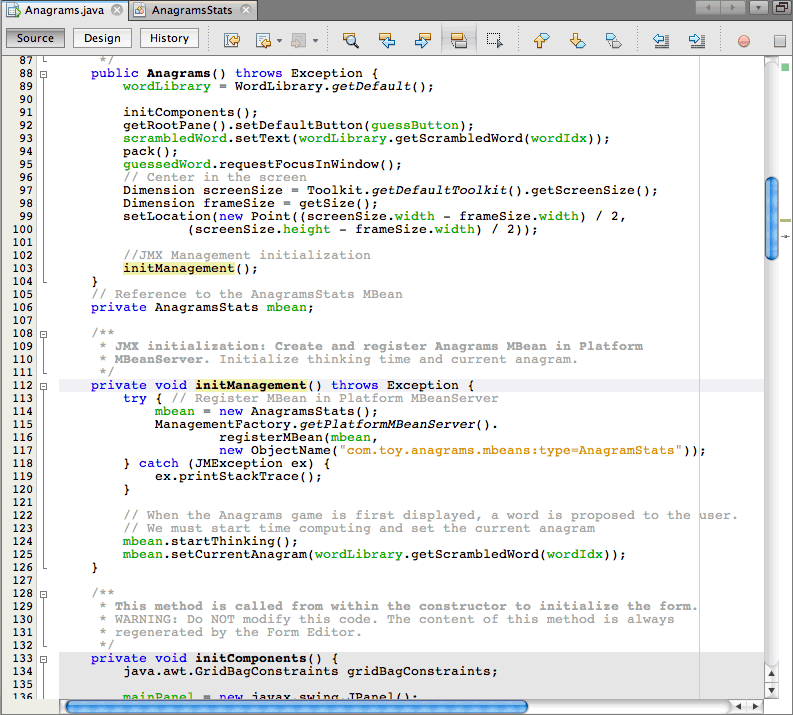Toggle bookmark on current line
The width and height of the screenshot is (793, 715).
click(x=613, y=40)
